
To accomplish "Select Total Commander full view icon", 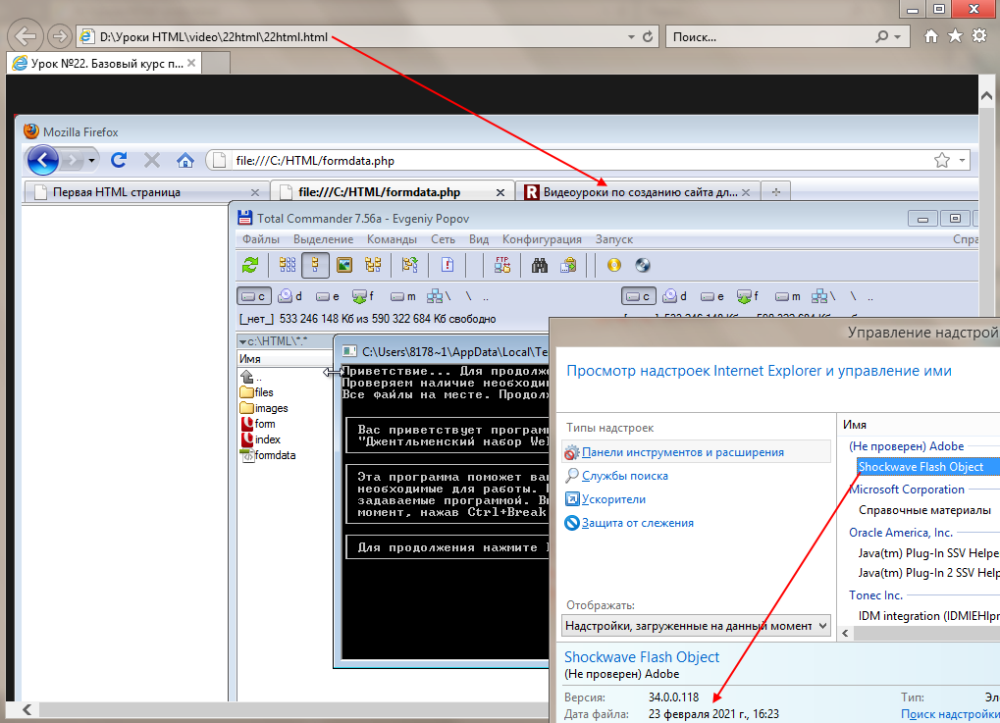I will click(315, 265).
